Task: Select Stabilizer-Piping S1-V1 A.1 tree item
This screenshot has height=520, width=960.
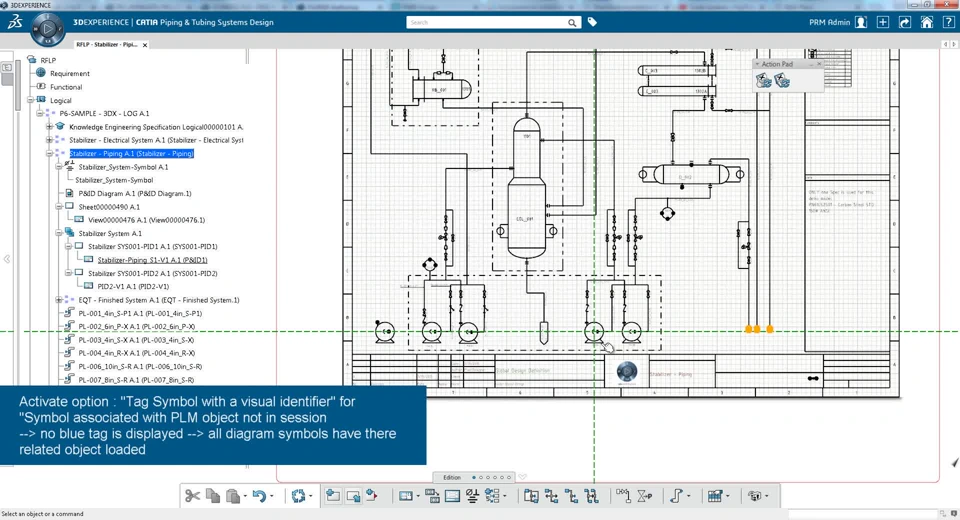Action: click(x=152, y=260)
